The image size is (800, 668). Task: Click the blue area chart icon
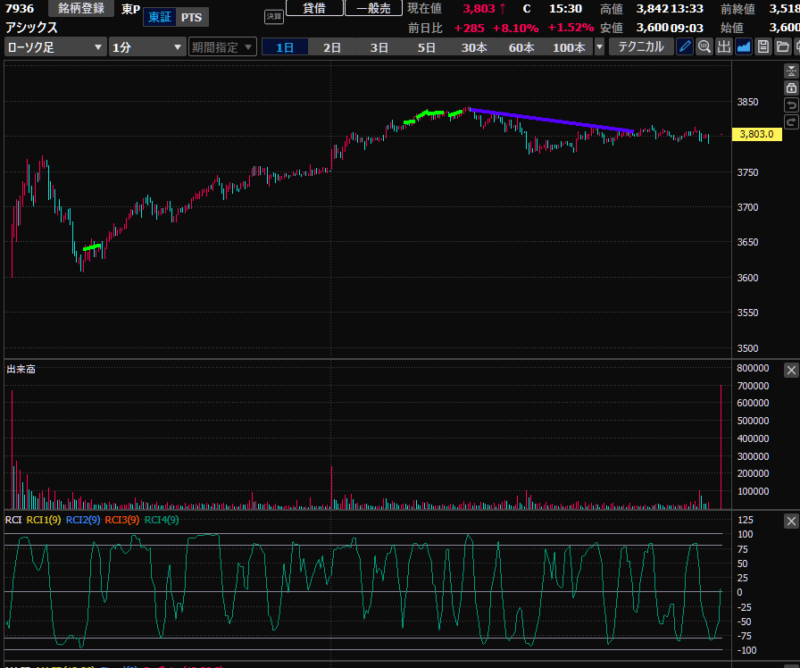pyautogui.click(x=744, y=47)
